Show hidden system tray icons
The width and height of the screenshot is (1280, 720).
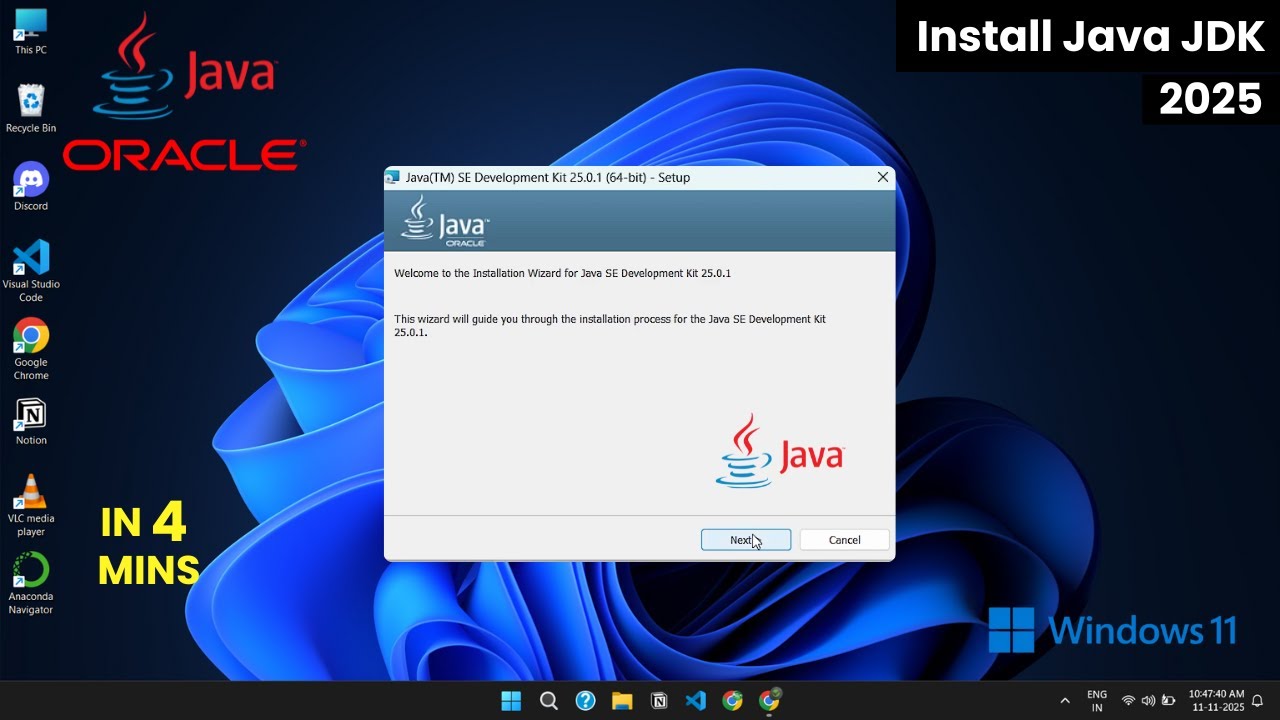[x=1065, y=701]
